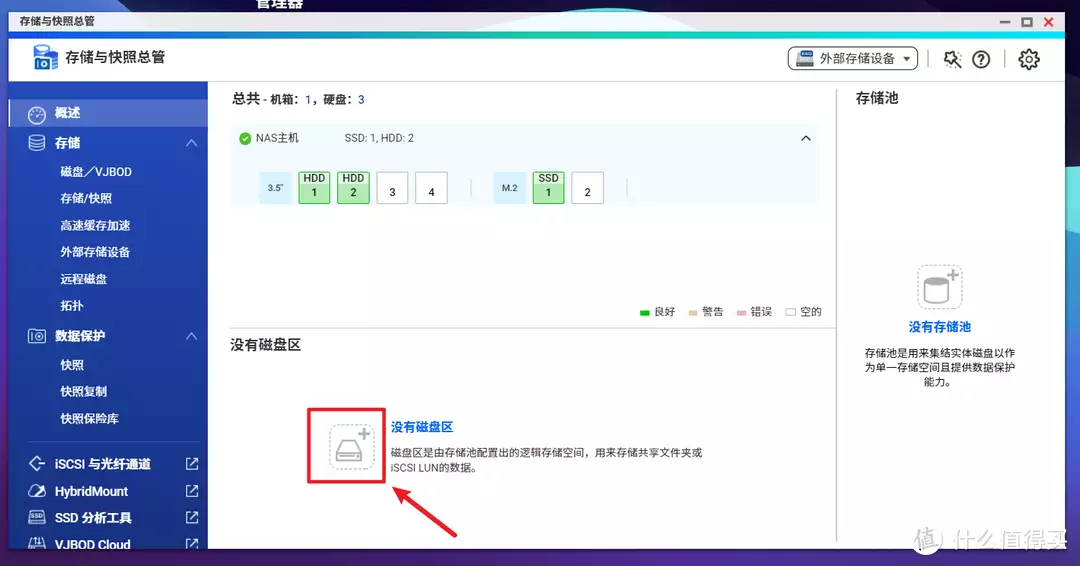
Task: Minimize the 存储与快照总管 window
Action: 1005,22
